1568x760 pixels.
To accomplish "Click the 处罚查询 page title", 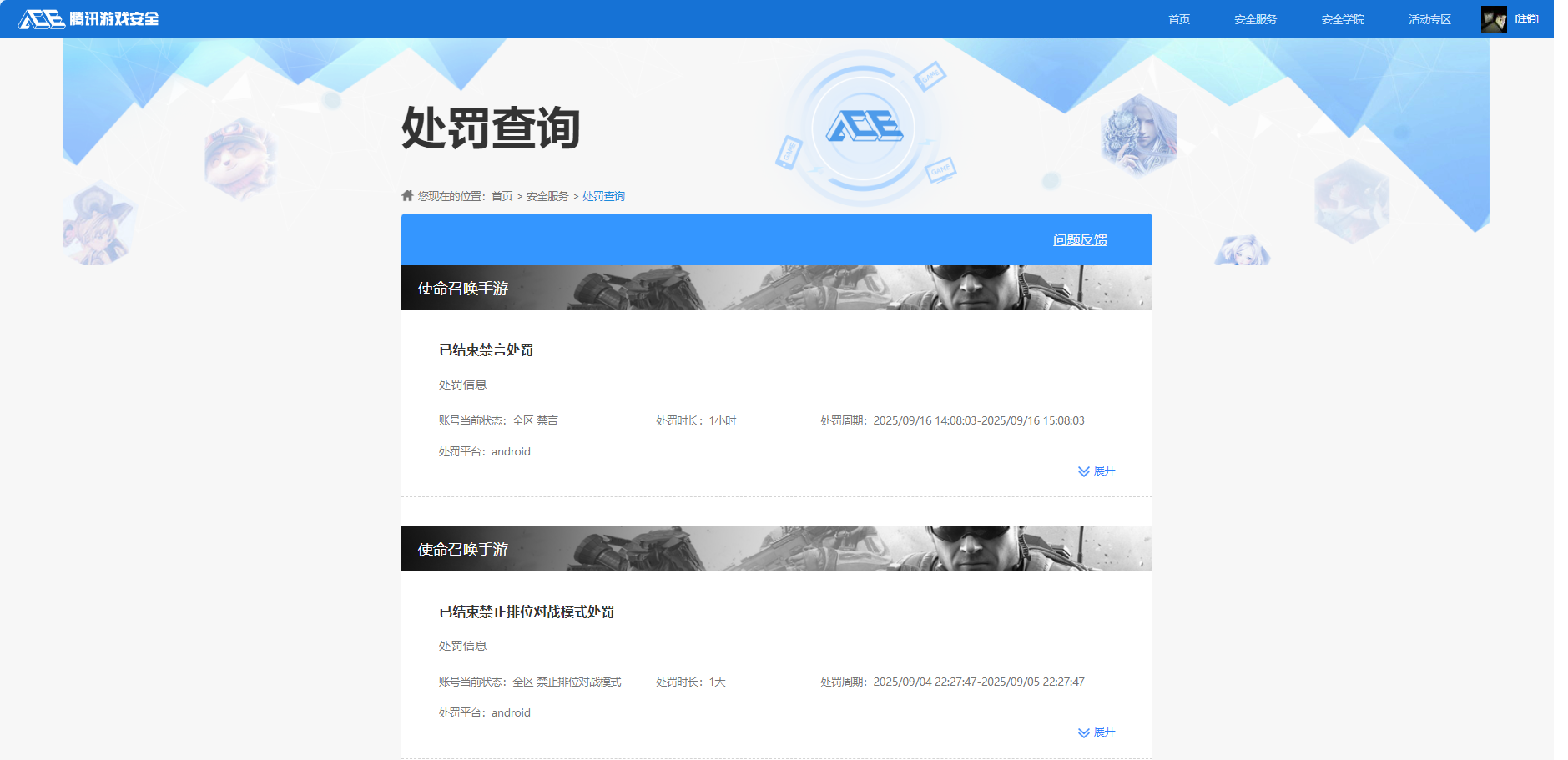I will (x=491, y=128).
